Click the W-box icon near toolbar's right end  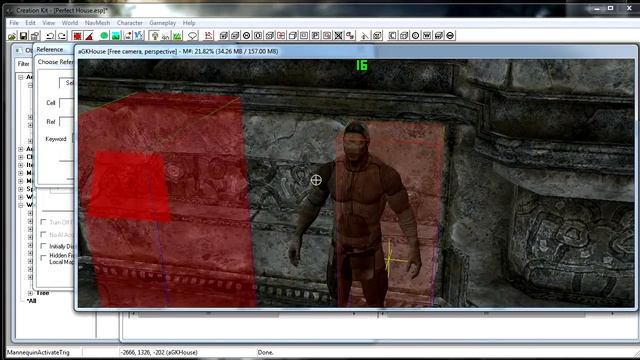click(427, 36)
